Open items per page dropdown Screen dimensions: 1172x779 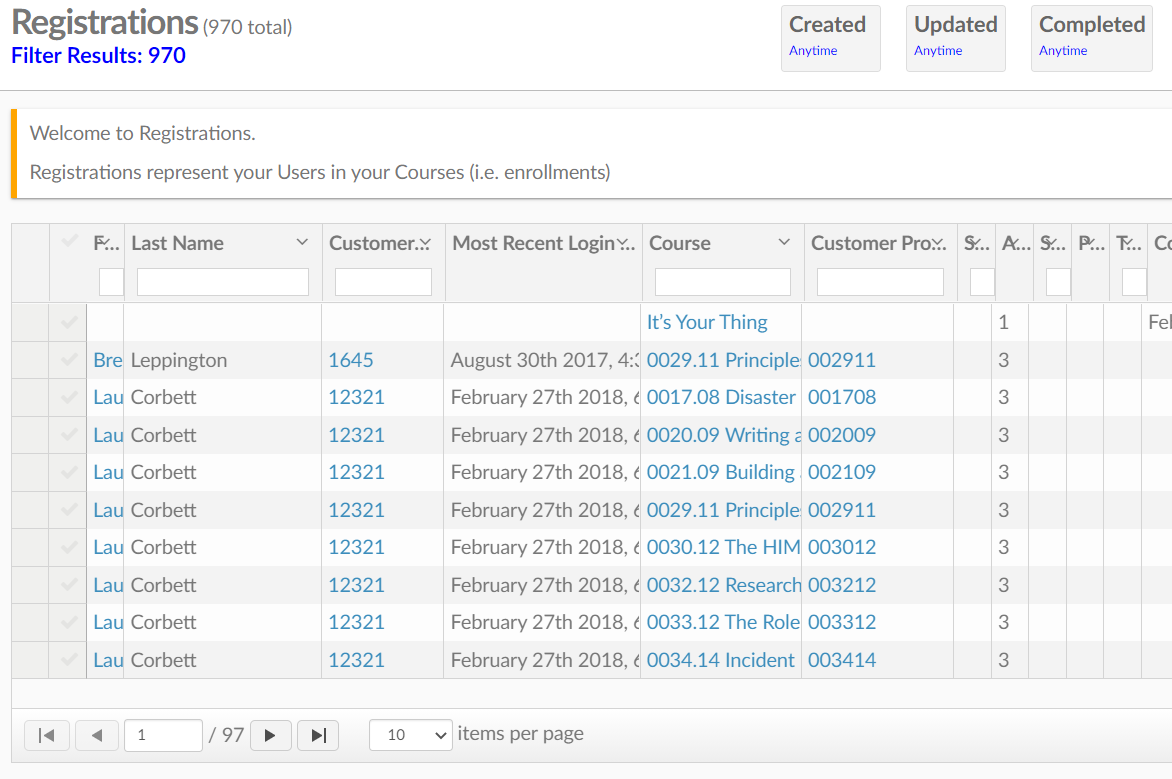point(410,736)
